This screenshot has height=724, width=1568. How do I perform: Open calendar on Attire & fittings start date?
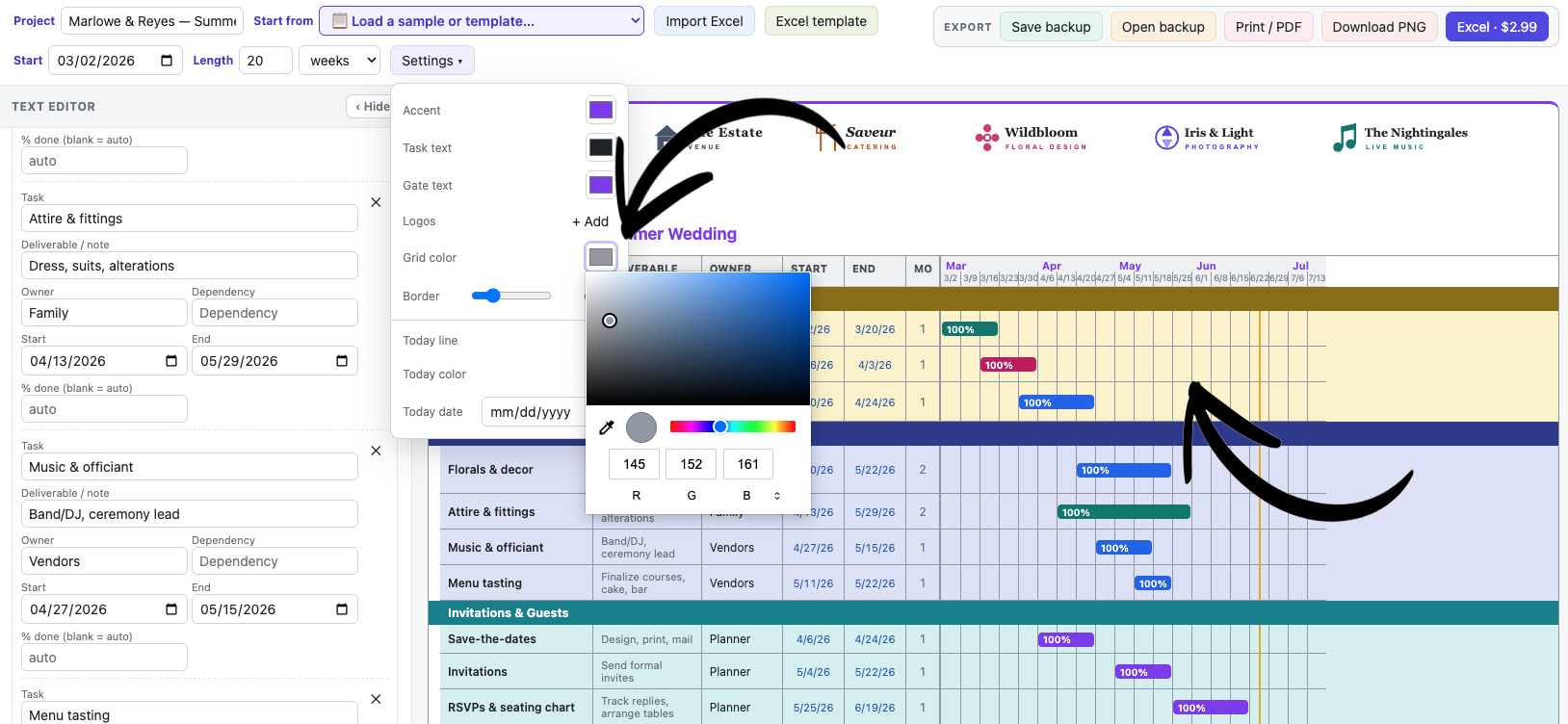pos(171,361)
